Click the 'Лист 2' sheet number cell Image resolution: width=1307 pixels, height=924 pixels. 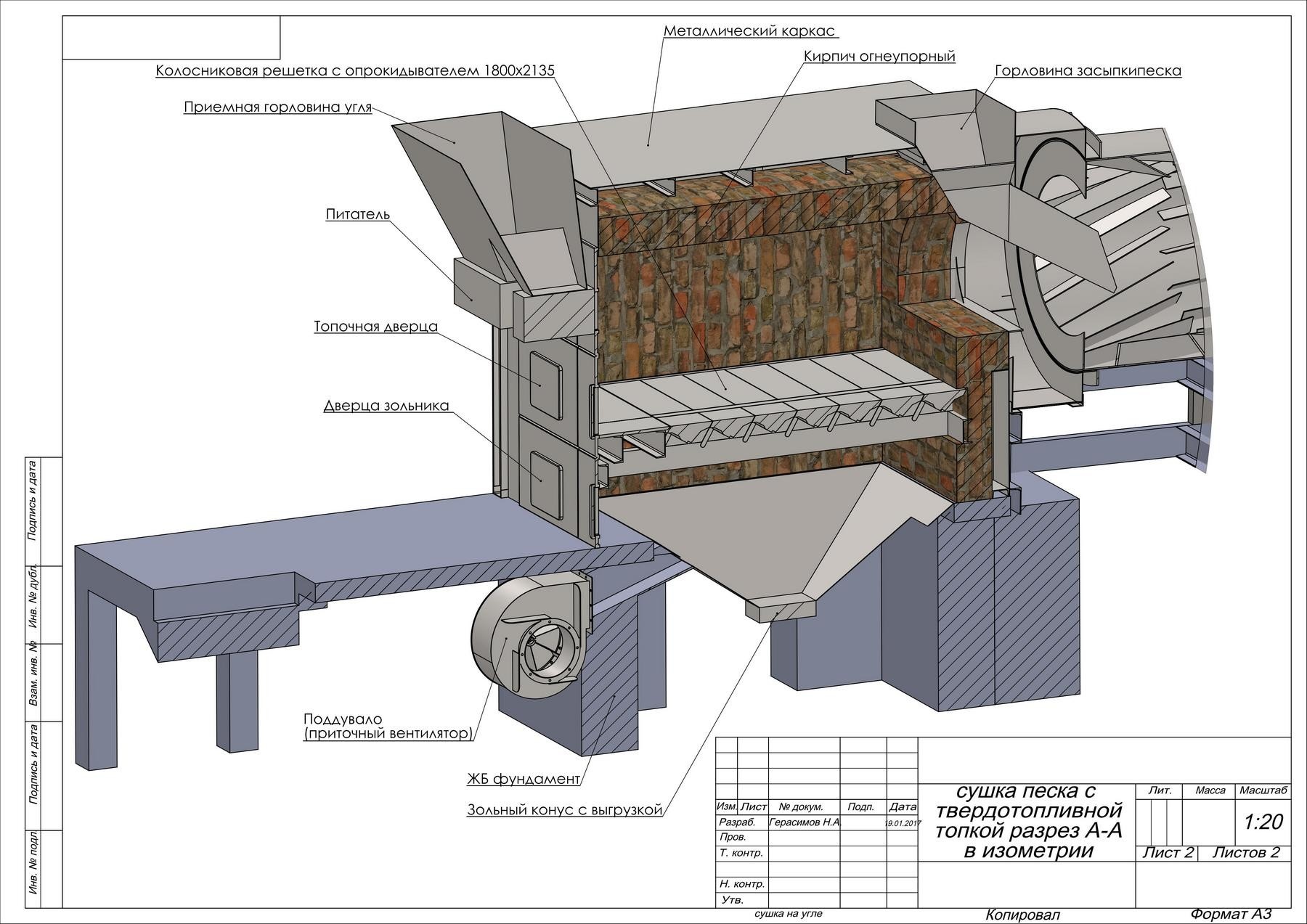click(1167, 853)
